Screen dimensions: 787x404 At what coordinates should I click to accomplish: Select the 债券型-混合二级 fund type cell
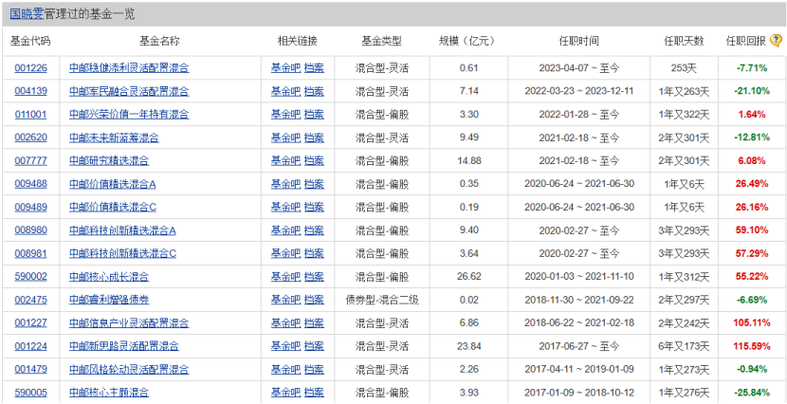coord(382,300)
